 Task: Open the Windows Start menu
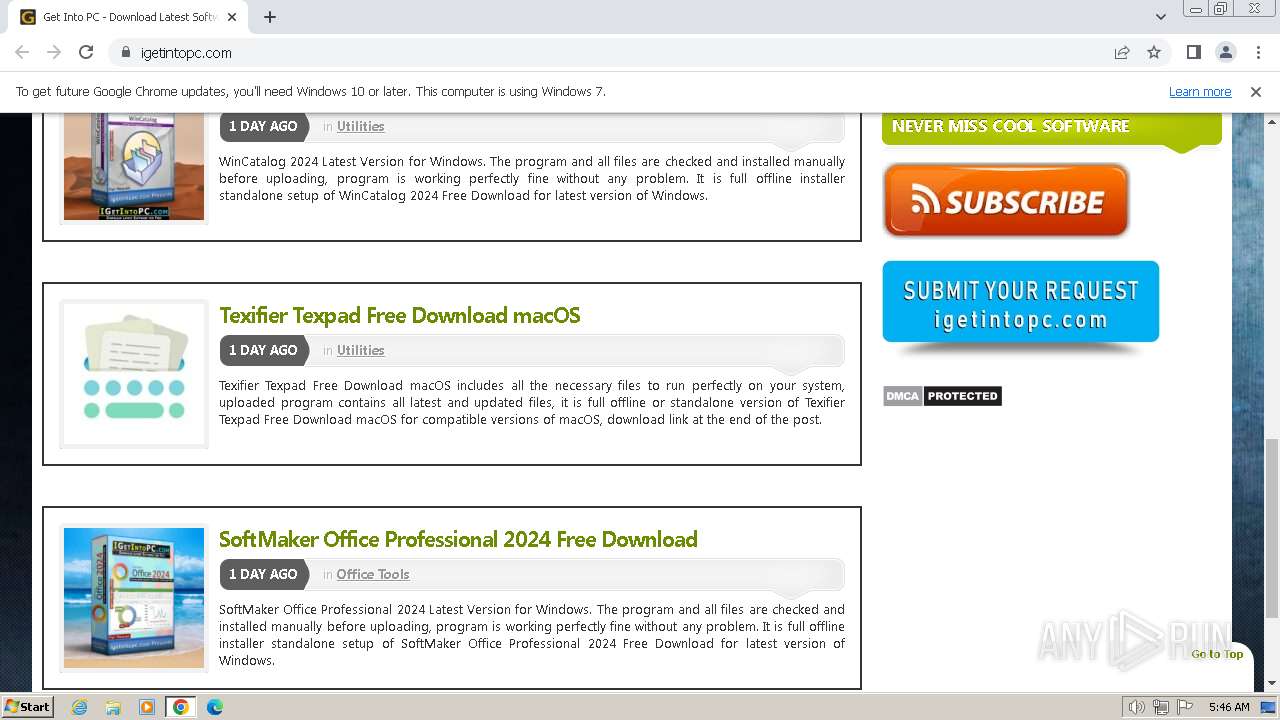tap(28, 706)
